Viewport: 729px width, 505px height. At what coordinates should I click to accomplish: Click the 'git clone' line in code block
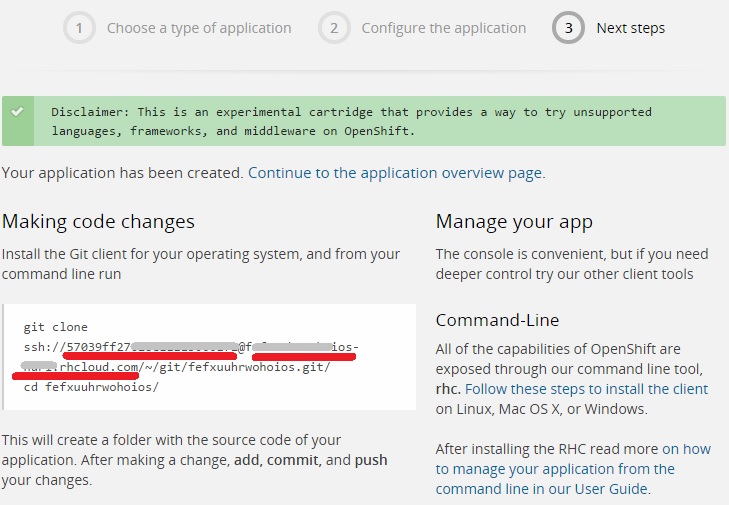point(56,328)
